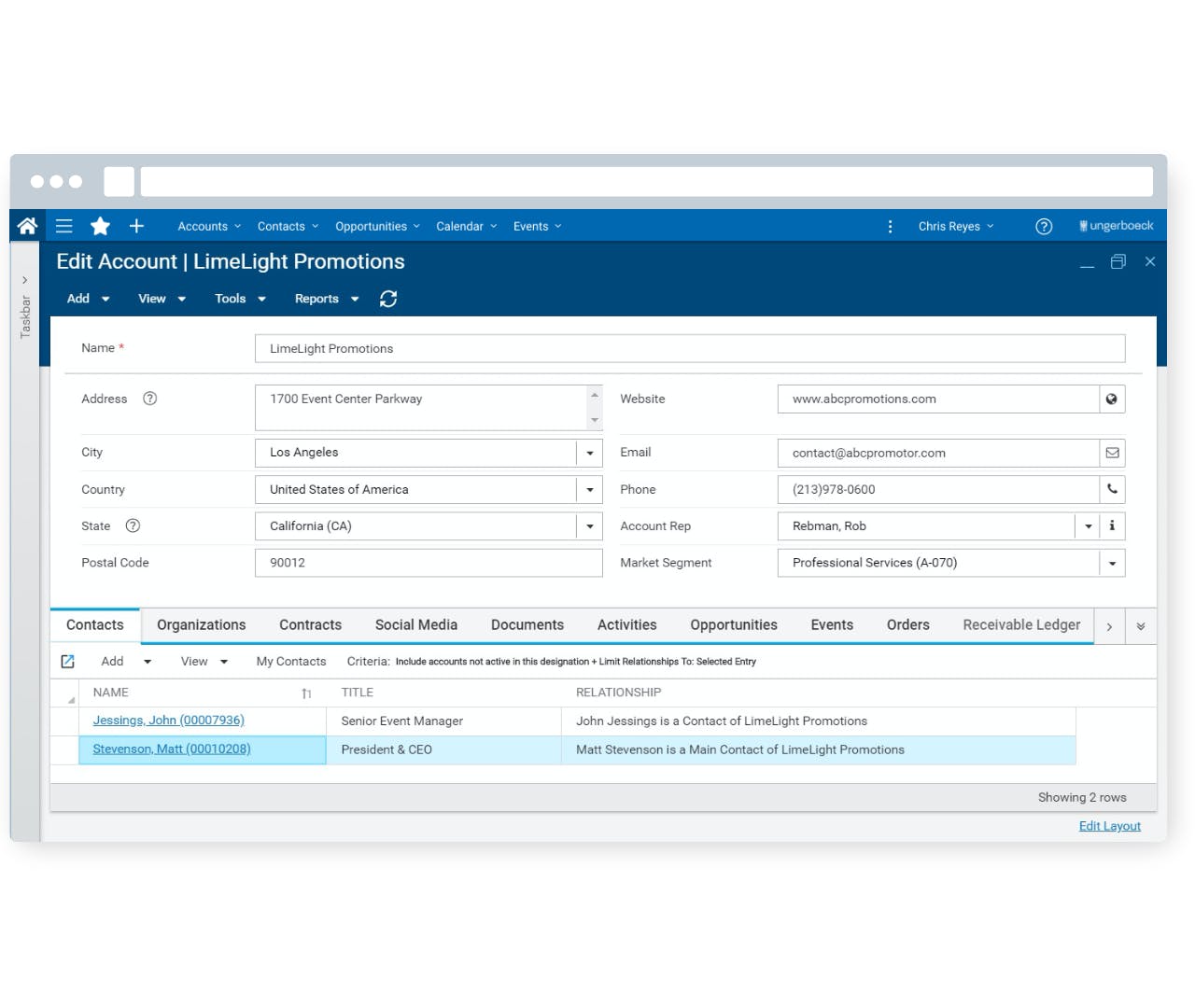Screen dimensions: 1195x1008
Task: Open the Contacts top menu
Action: (288, 226)
